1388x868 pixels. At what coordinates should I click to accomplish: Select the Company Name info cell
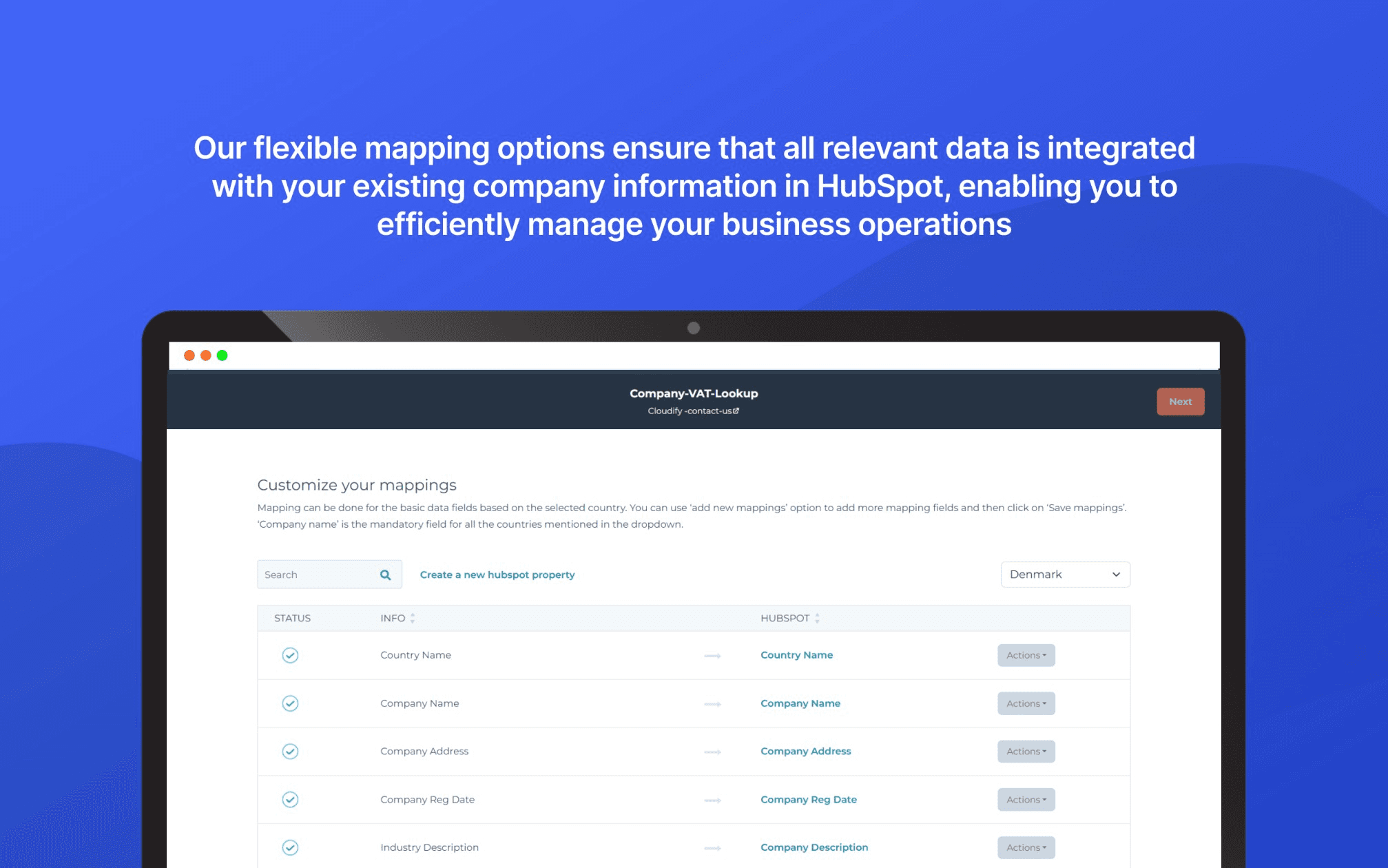tap(419, 703)
